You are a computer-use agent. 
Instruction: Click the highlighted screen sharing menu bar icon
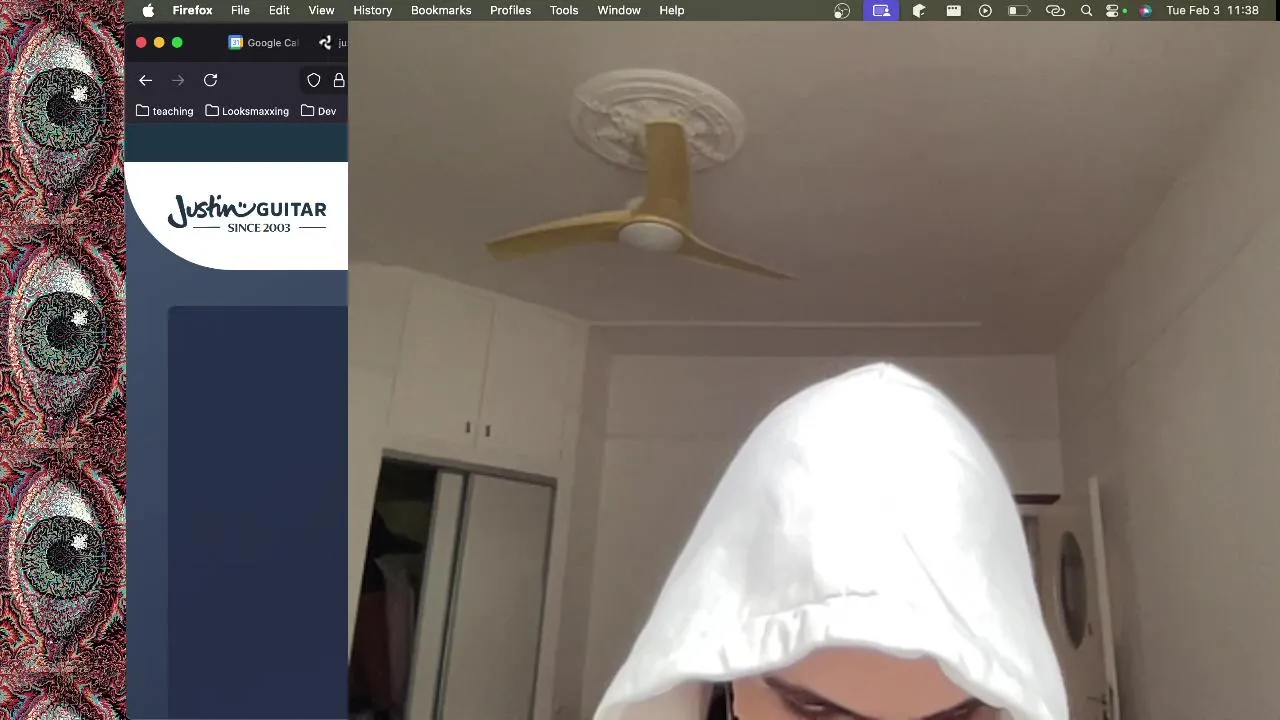(x=881, y=10)
